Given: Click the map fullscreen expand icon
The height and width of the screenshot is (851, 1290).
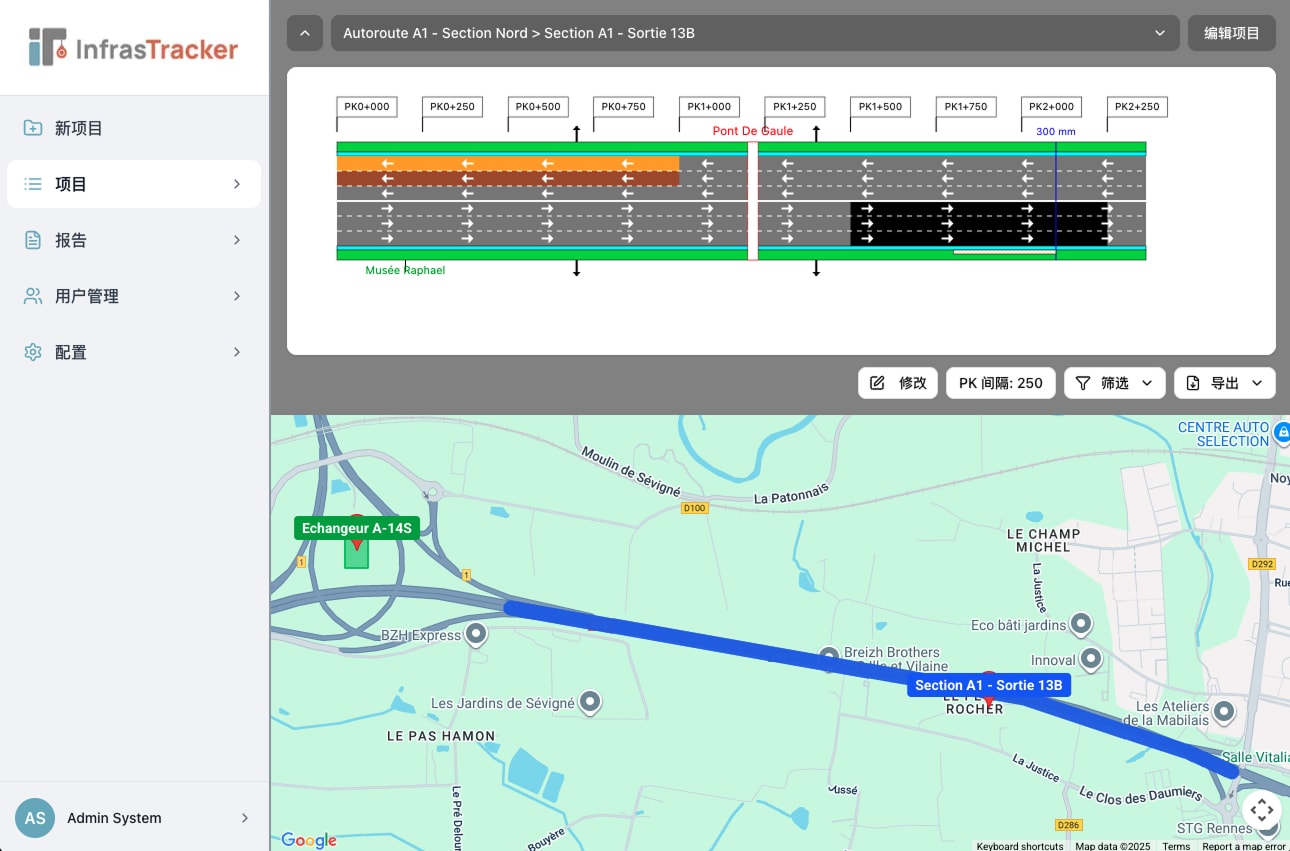Looking at the screenshot, I should (x=1261, y=811).
